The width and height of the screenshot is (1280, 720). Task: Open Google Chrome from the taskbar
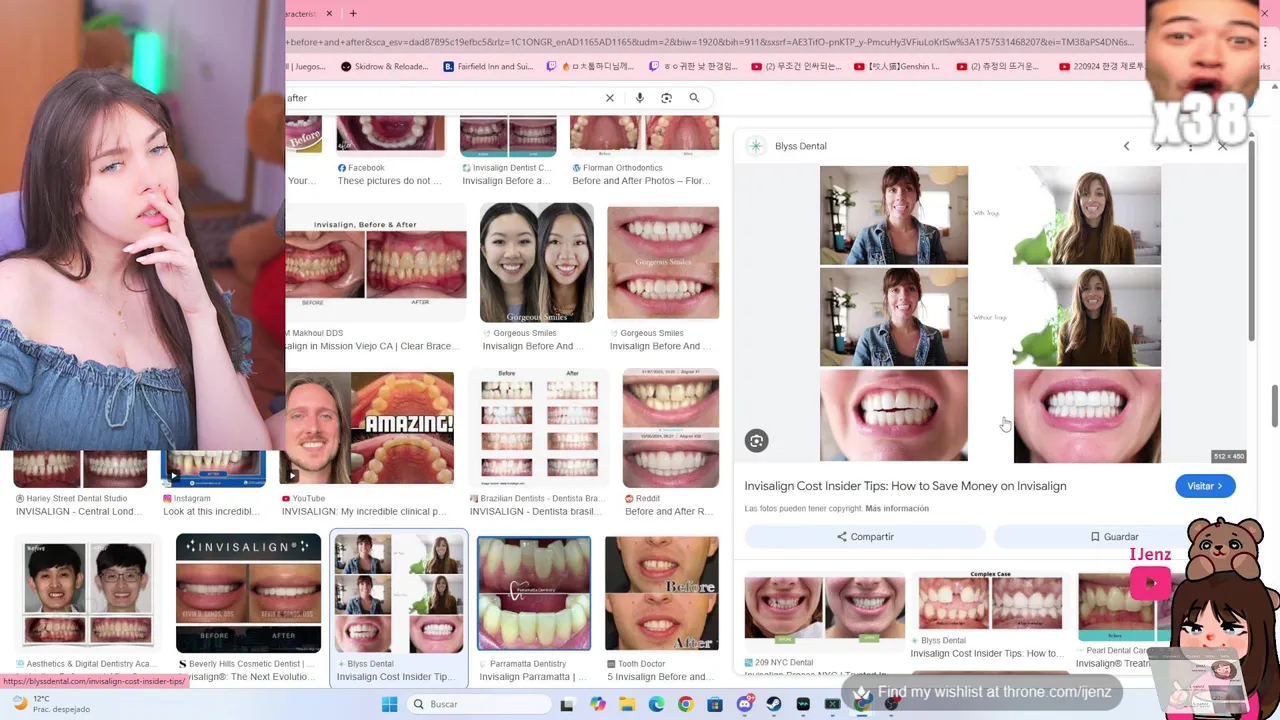tap(685, 704)
